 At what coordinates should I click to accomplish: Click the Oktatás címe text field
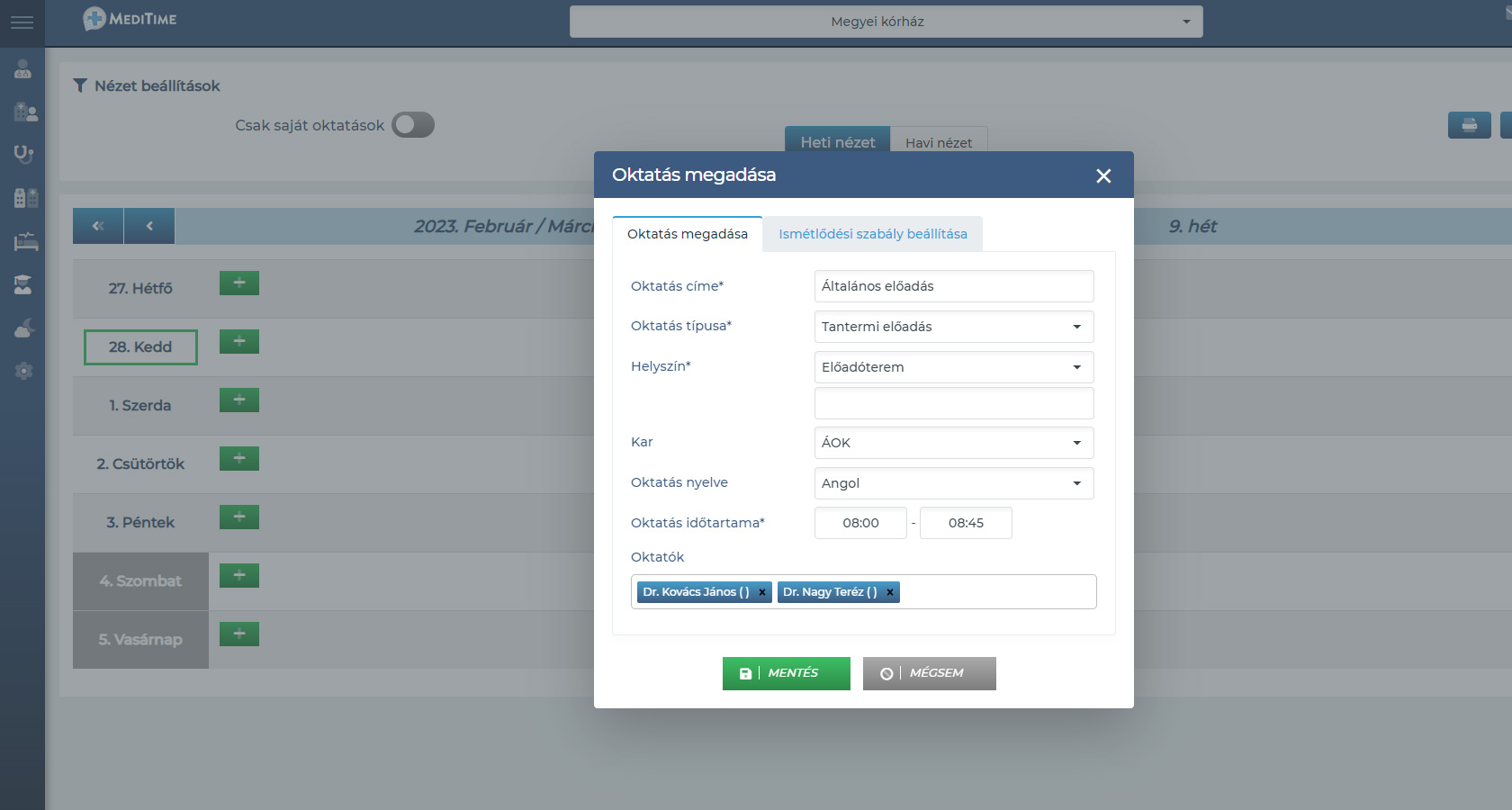coord(954,286)
